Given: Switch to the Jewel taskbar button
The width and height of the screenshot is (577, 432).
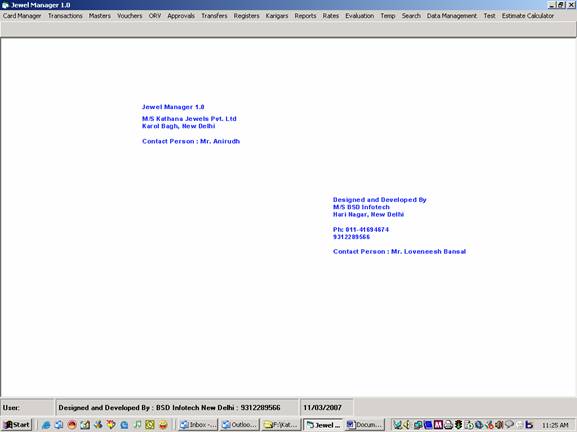Looking at the screenshot, I should point(323,425).
